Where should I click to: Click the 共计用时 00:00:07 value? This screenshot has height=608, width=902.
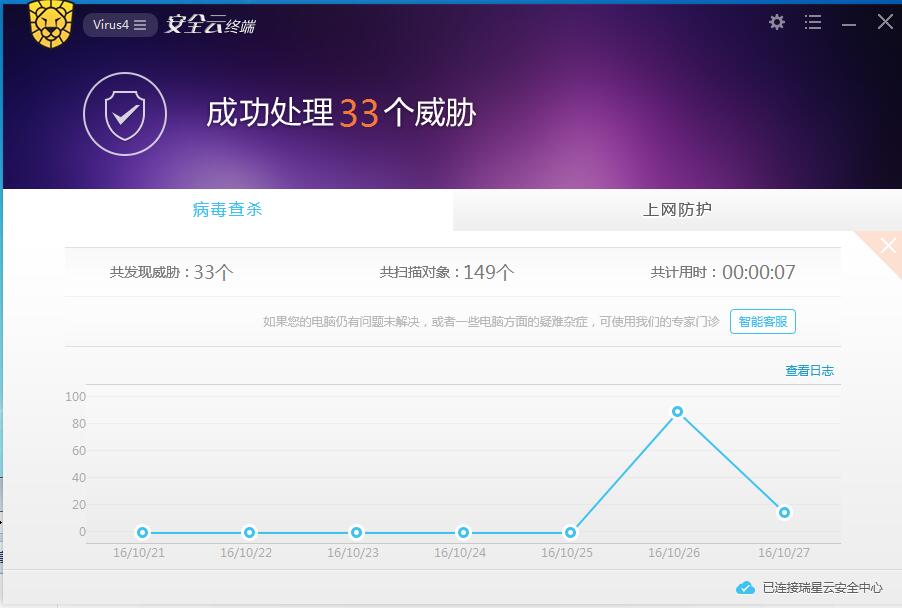pos(759,272)
